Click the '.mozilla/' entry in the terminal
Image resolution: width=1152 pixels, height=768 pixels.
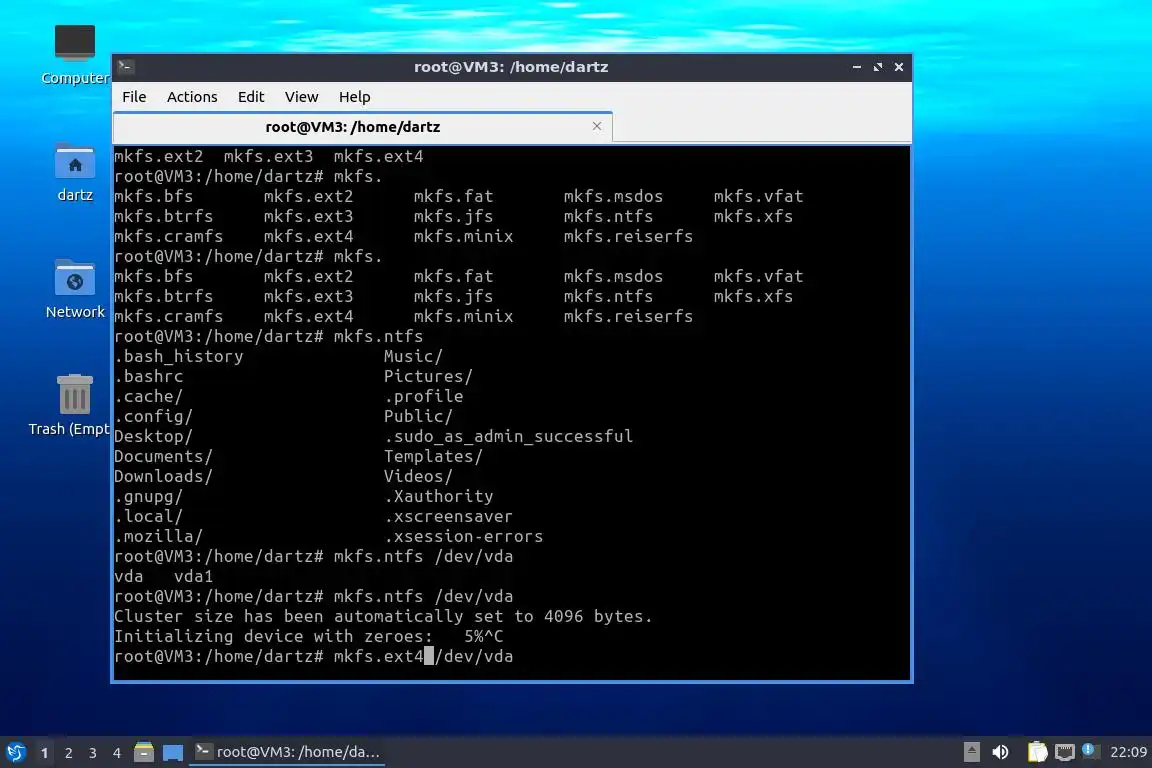(x=158, y=536)
